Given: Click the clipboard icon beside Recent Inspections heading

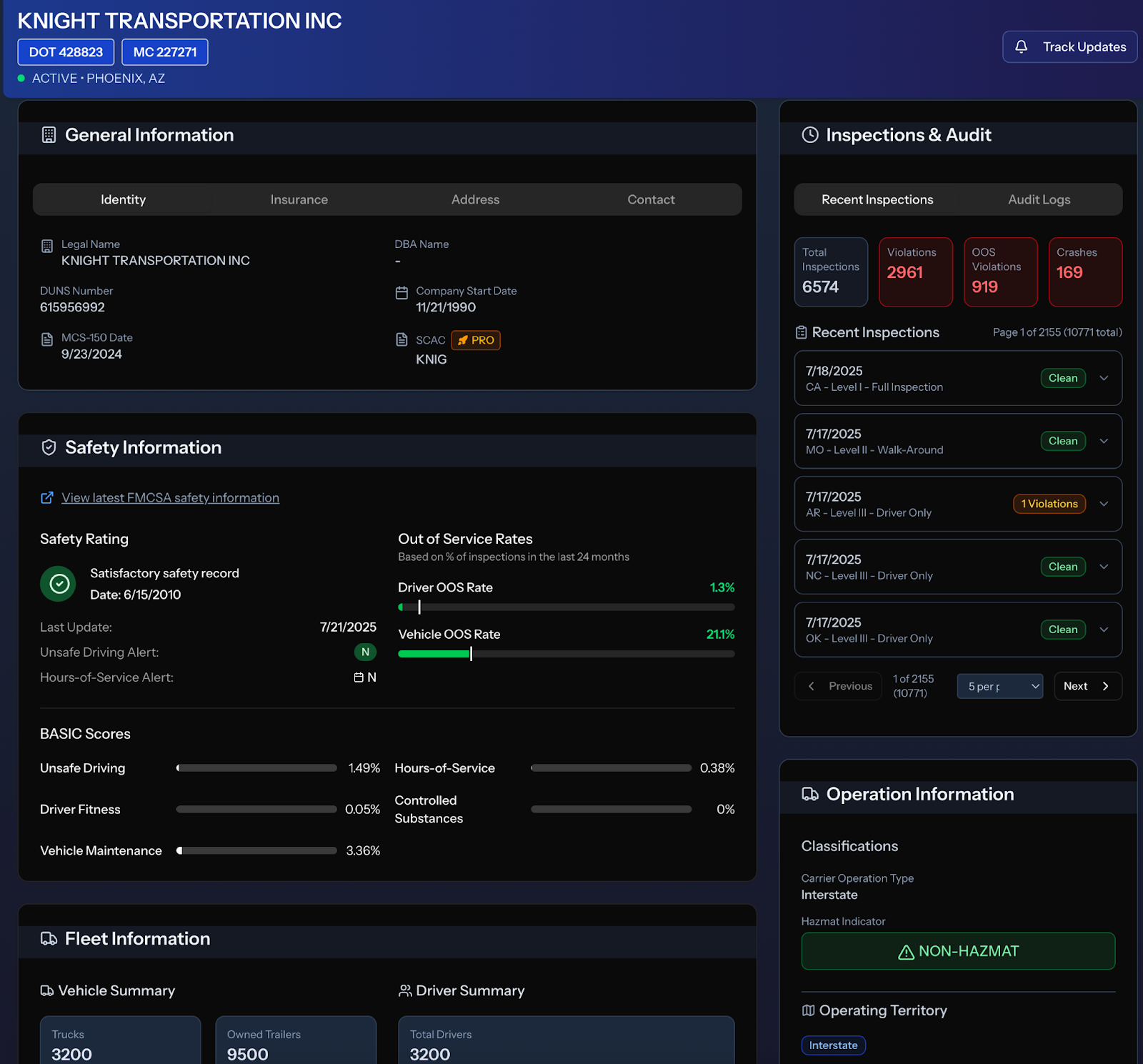Looking at the screenshot, I should pos(802,332).
